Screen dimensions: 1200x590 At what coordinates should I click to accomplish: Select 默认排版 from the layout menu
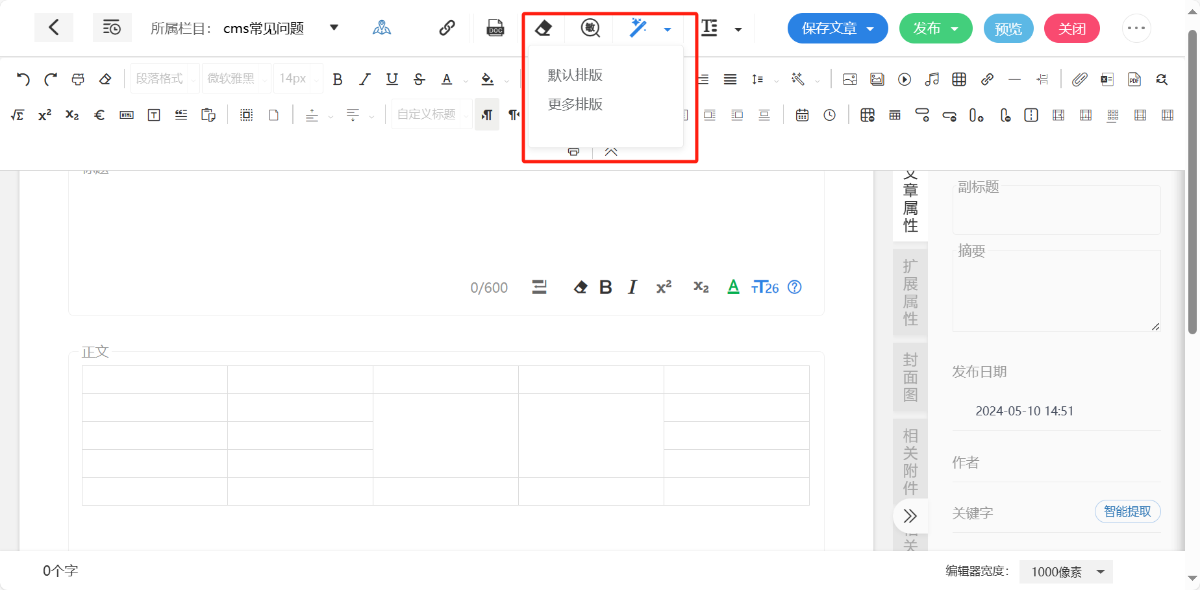pyautogui.click(x=575, y=75)
